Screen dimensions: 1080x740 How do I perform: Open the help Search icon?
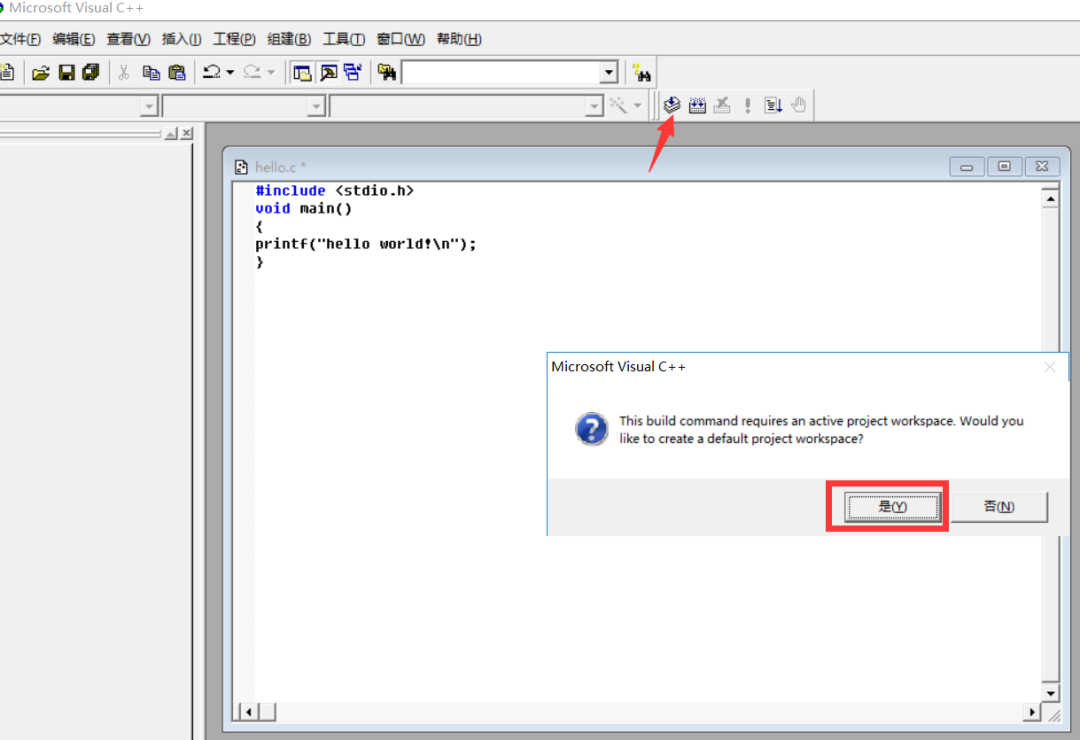coord(641,72)
